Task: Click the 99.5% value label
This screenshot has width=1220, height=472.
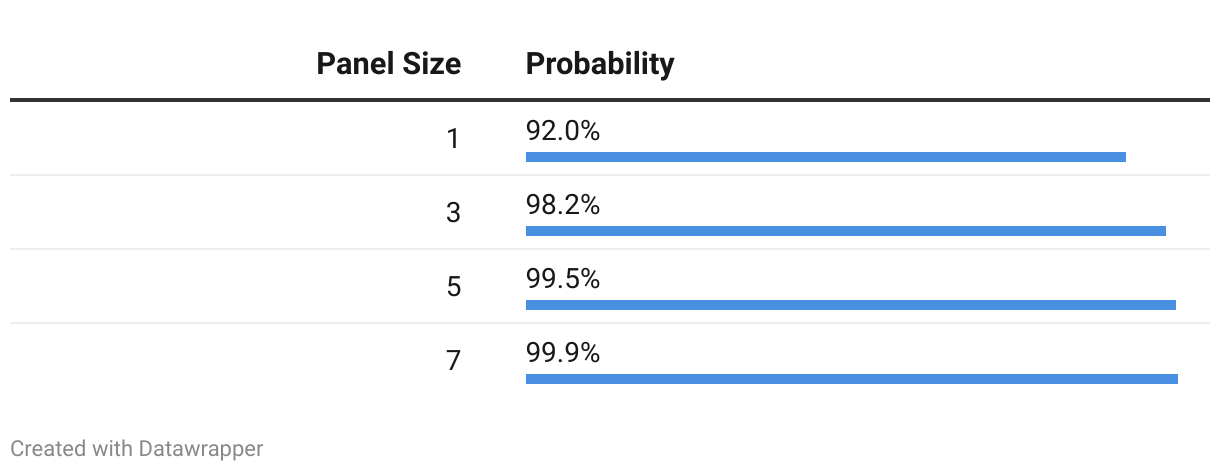Action: point(563,279)
